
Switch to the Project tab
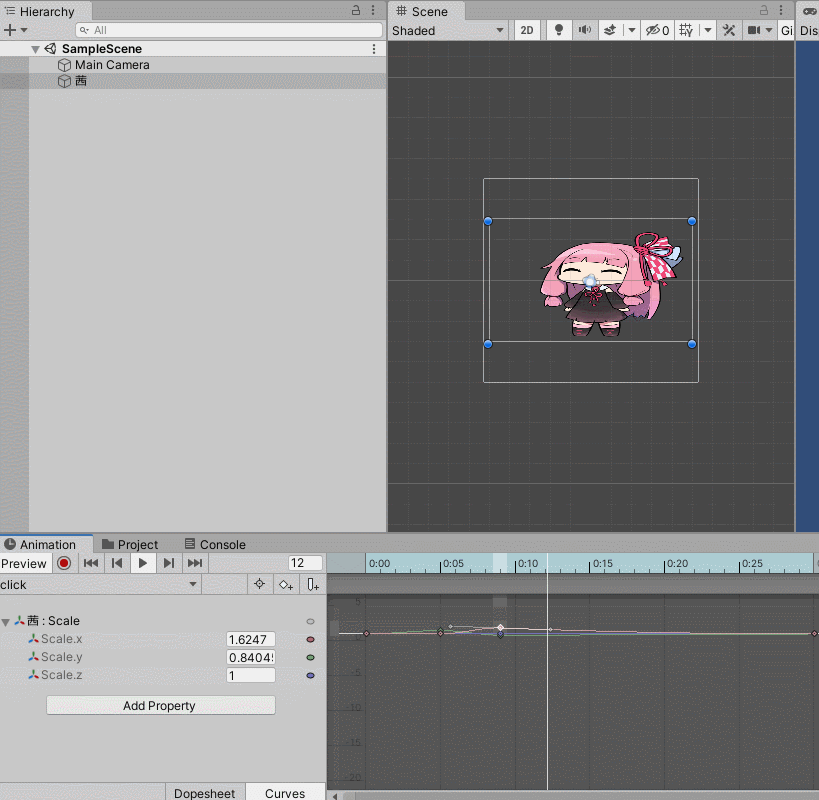130,544
